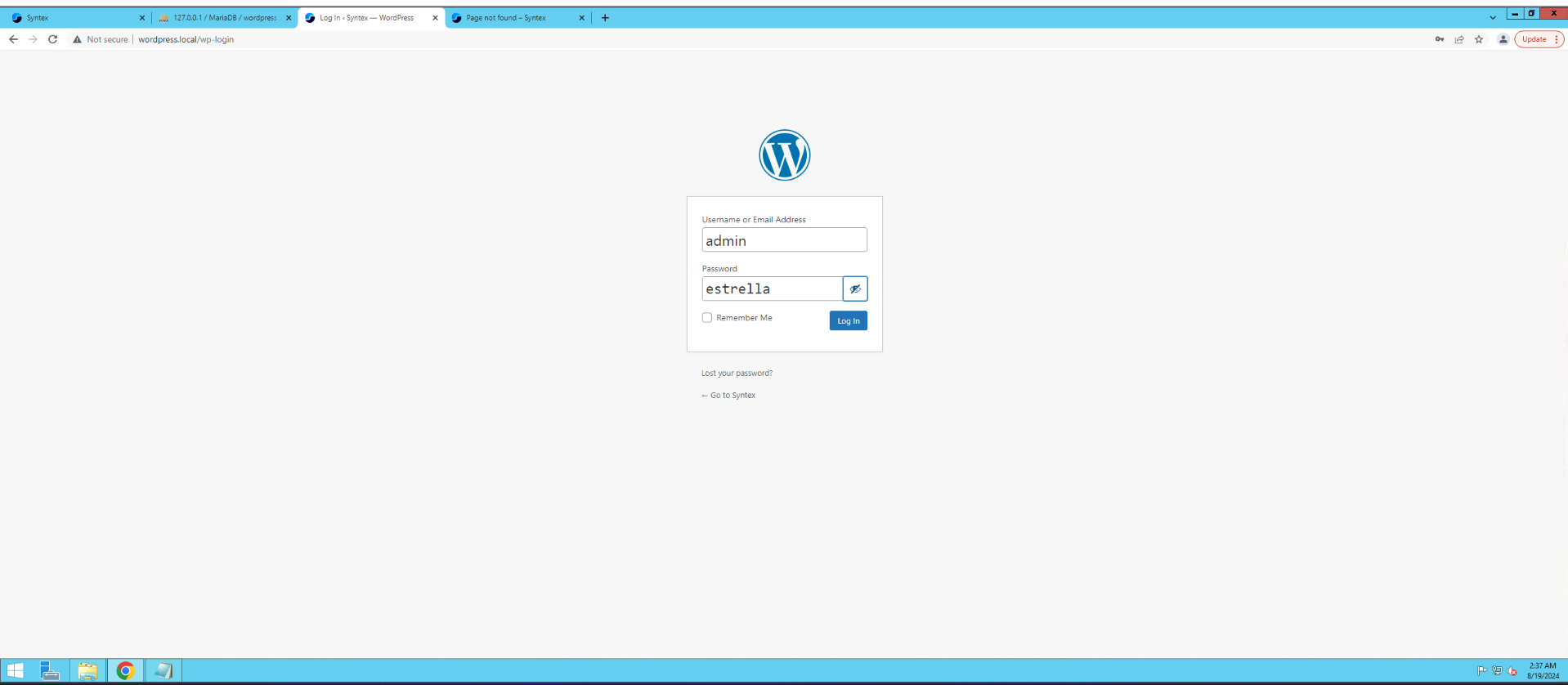Open File Explorer from the taskbar
The width and height of the screenshot is (1568, 685).
click(87, 671)
